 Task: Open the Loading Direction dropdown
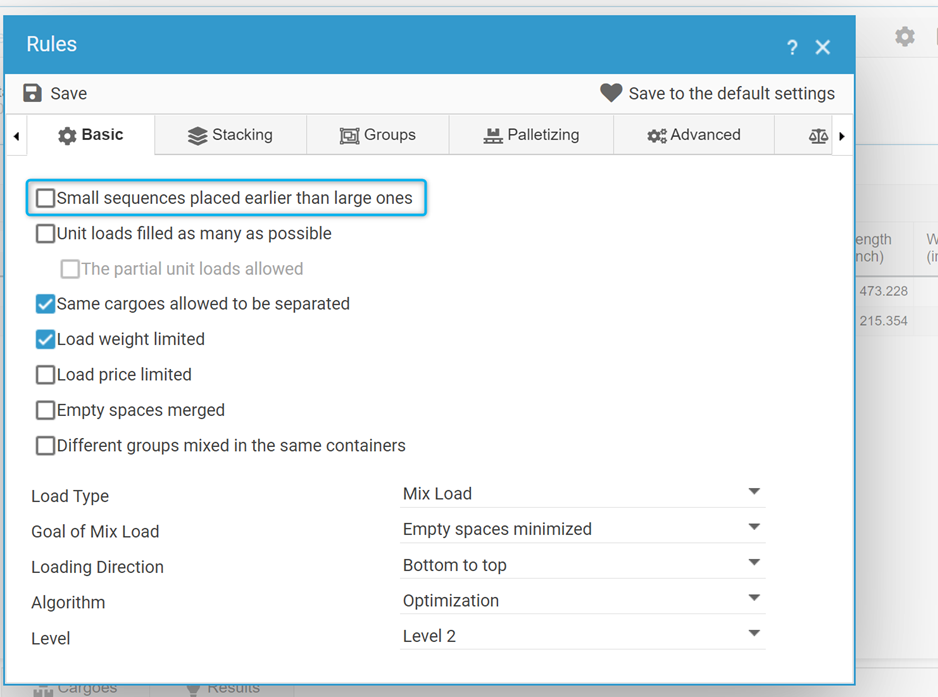(x=583, y=565)
